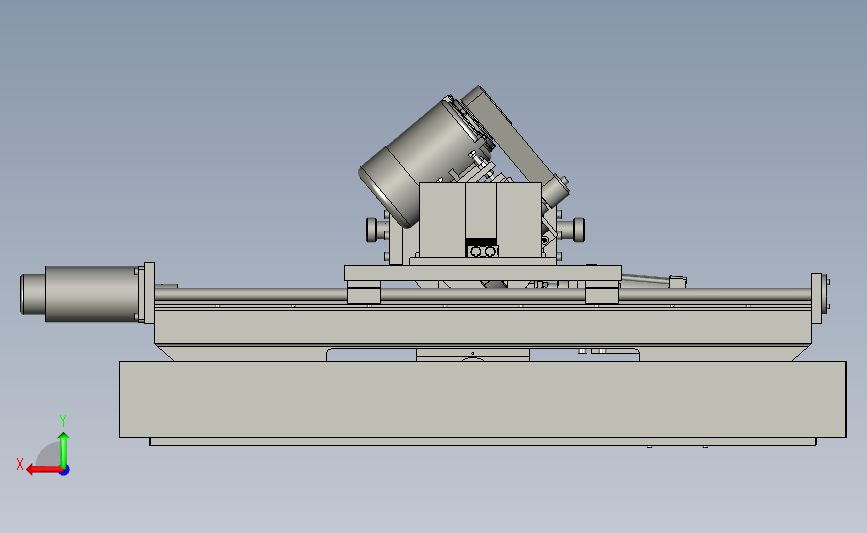Click the blue Z axis dot on the triad
Viewport: 867px width, 533px height.
(64, 471)
